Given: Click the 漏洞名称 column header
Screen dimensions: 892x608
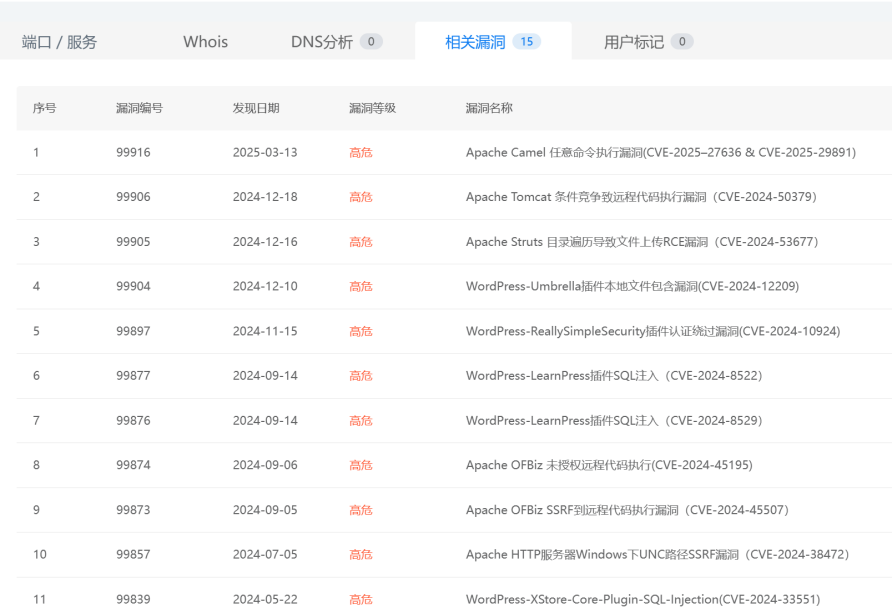Looking at the screenshot, I should (489, 108).
